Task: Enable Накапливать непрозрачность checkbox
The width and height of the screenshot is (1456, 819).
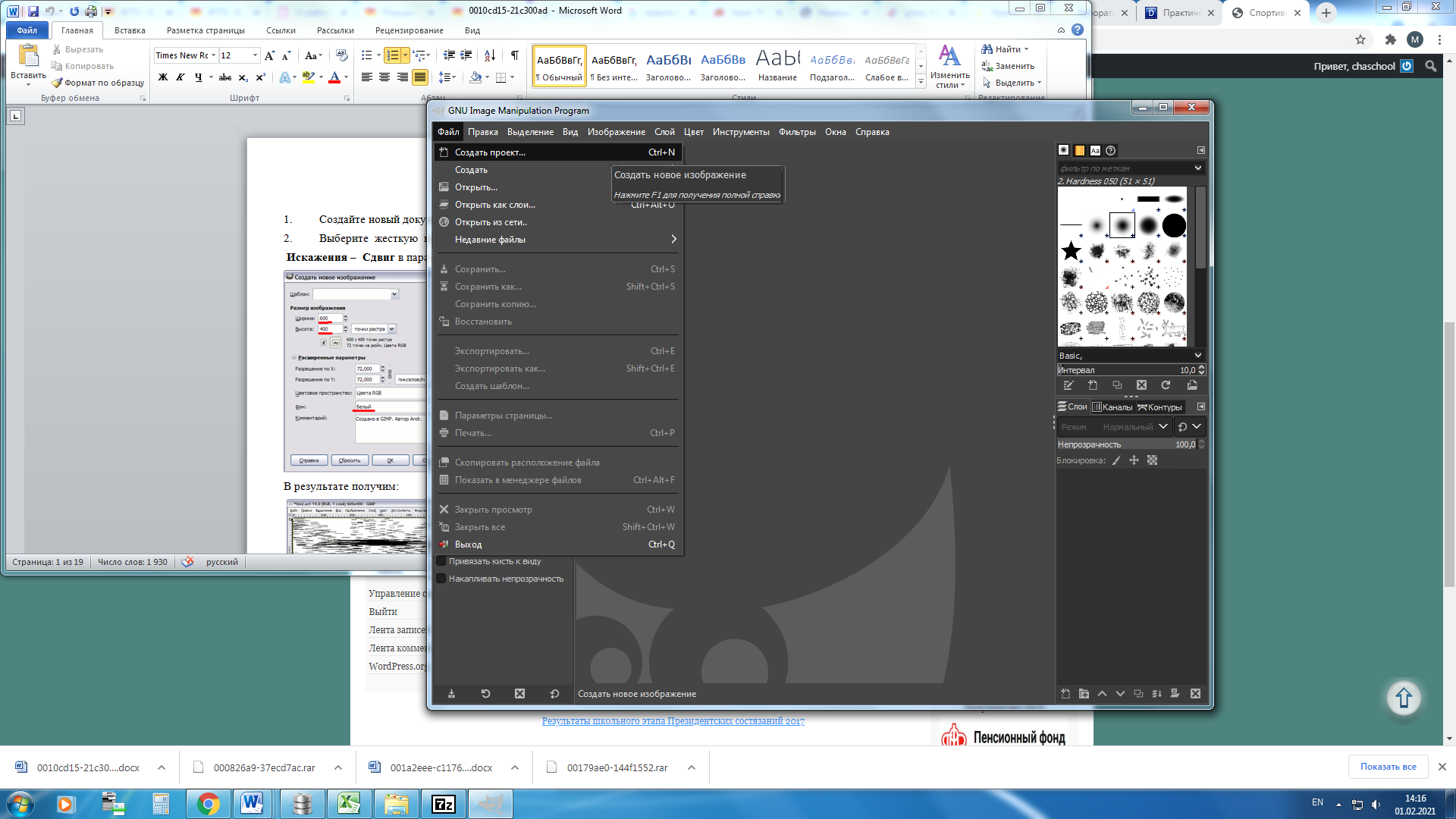Action: pos(441,578)
